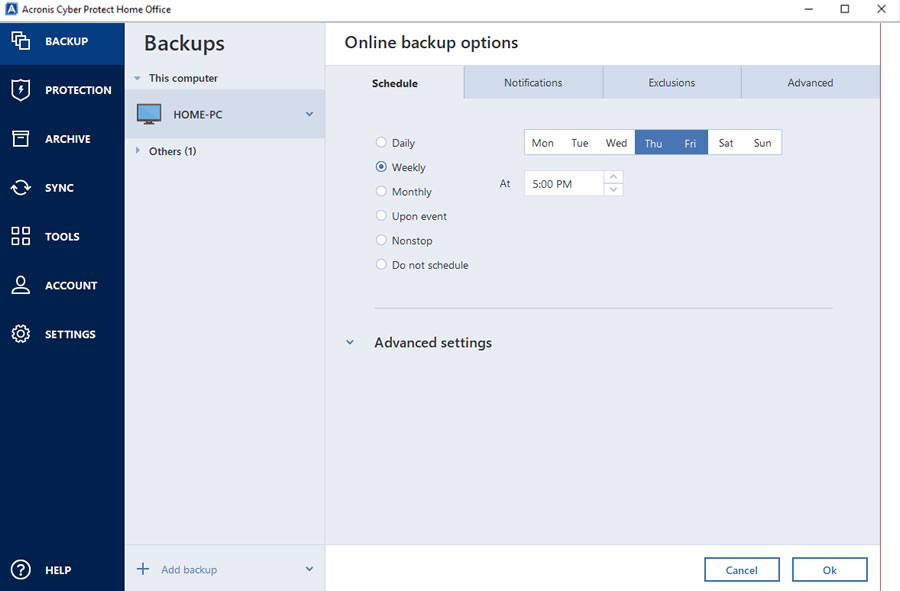Screen dimensions: 900x591
Task: Open the Settings gear icon
Action: 21,333
